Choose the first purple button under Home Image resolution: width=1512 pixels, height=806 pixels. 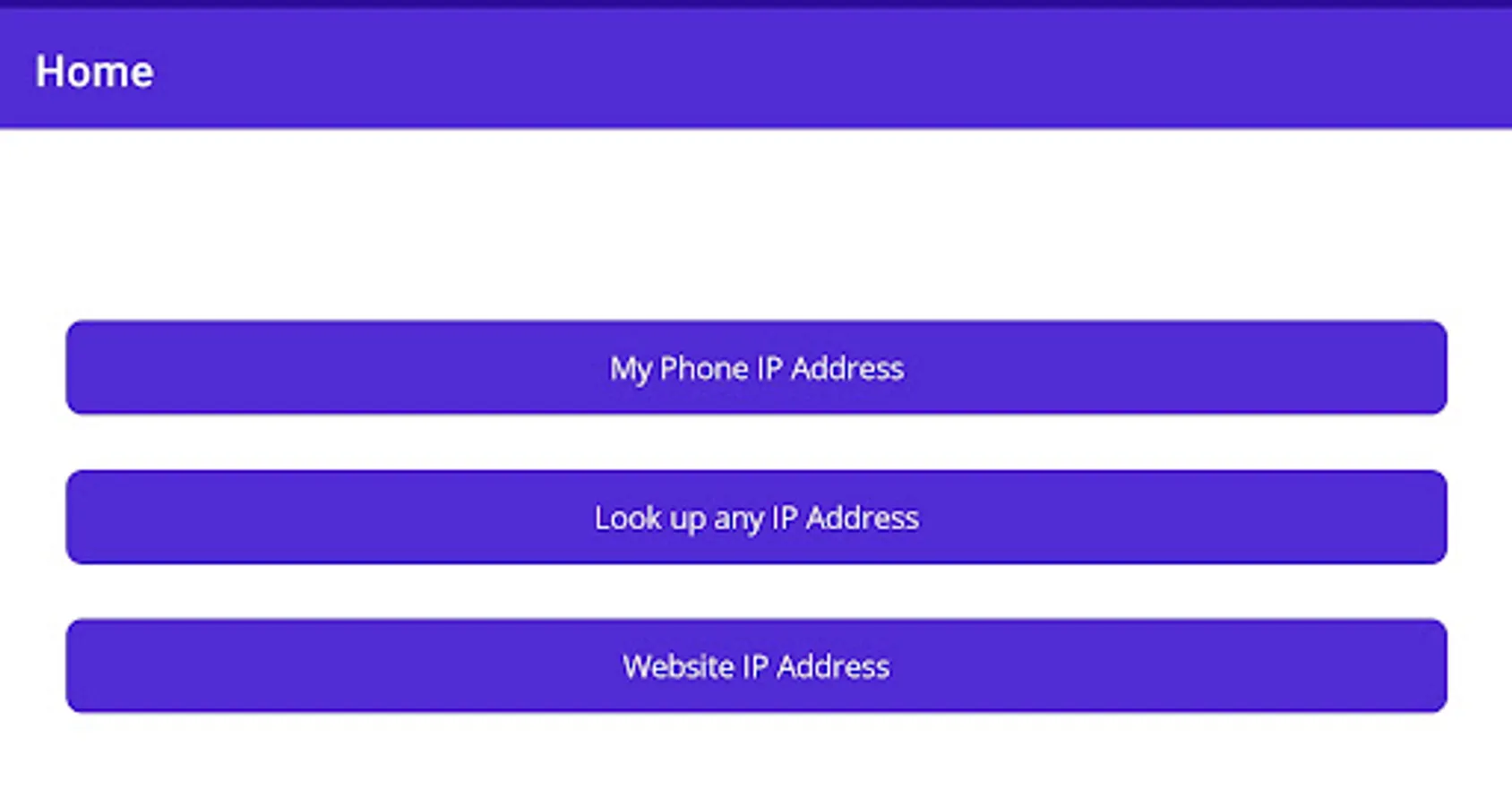click(756, 367)
